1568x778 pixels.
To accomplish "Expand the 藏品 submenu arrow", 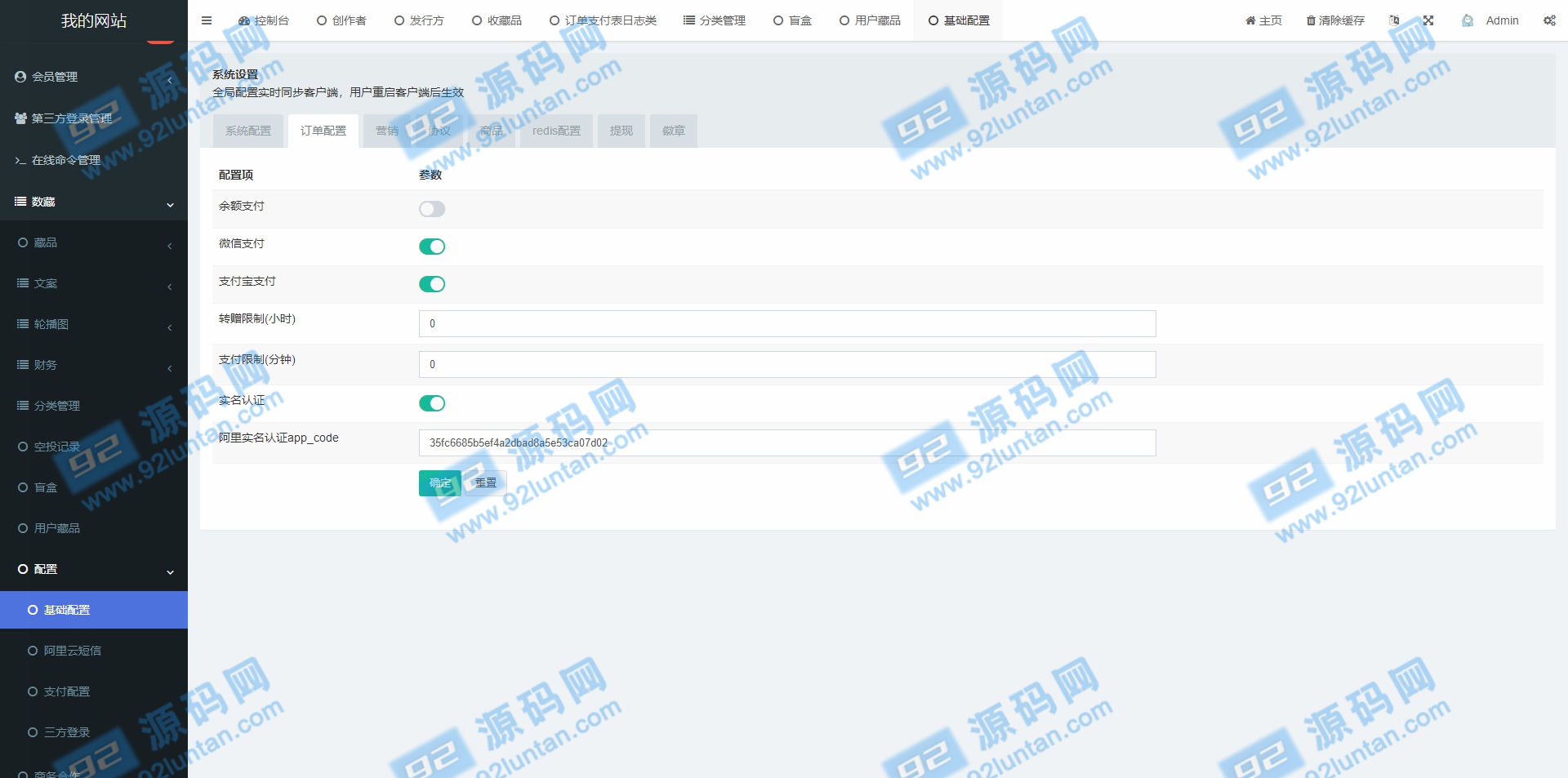I will tap(170, 246).
